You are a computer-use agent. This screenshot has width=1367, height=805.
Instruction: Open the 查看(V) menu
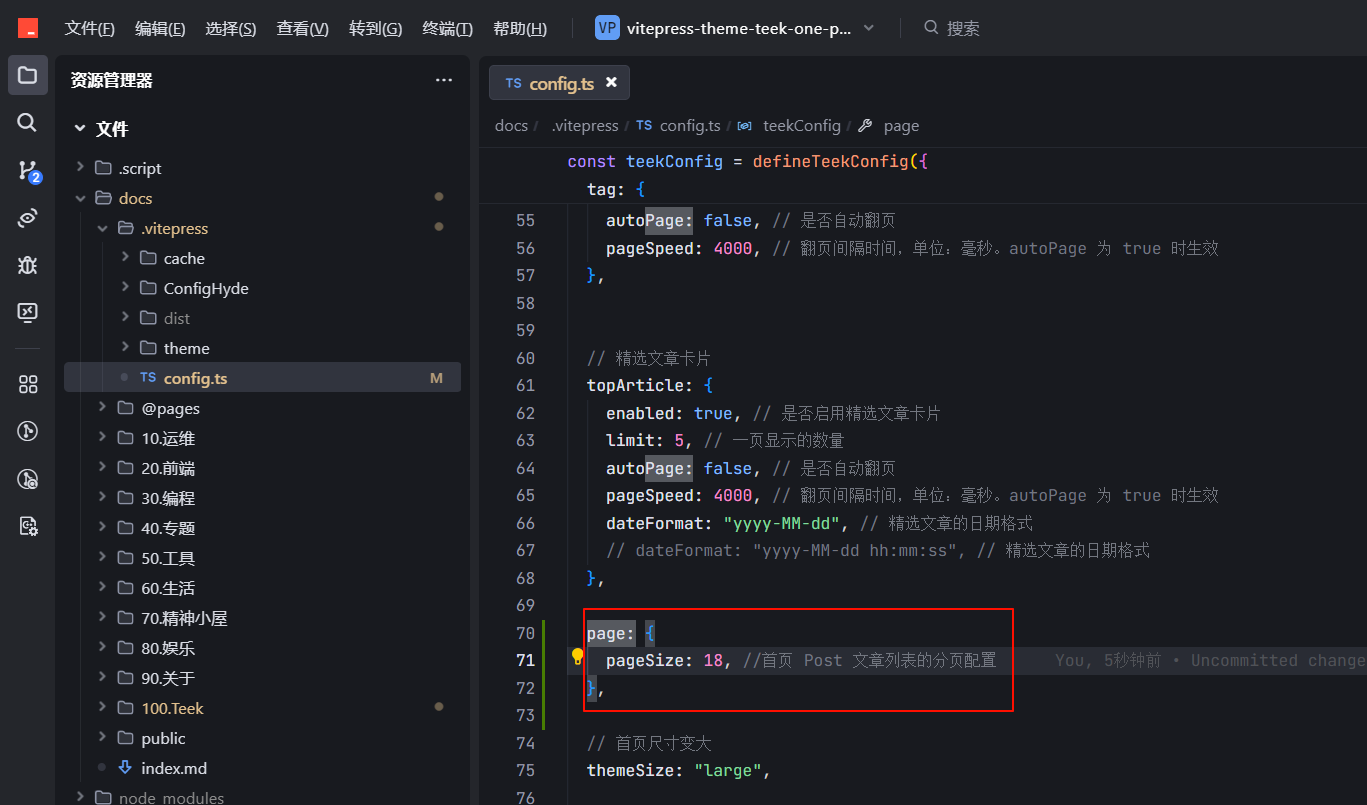pyautogui.click(x=303, y=29)
